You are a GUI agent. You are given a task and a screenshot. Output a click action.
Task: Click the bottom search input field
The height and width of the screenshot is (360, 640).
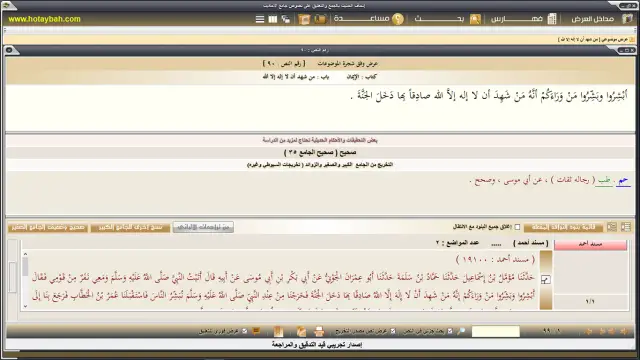[x=496, y=331]
